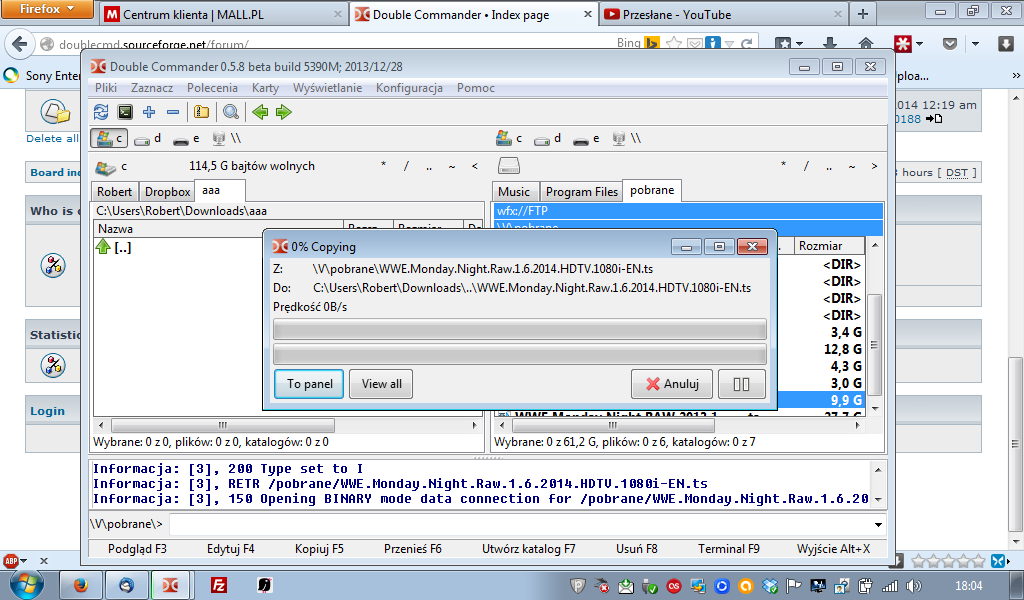
Task: Switch to the Dropbox tab
Action: click(x=167, y=192)
